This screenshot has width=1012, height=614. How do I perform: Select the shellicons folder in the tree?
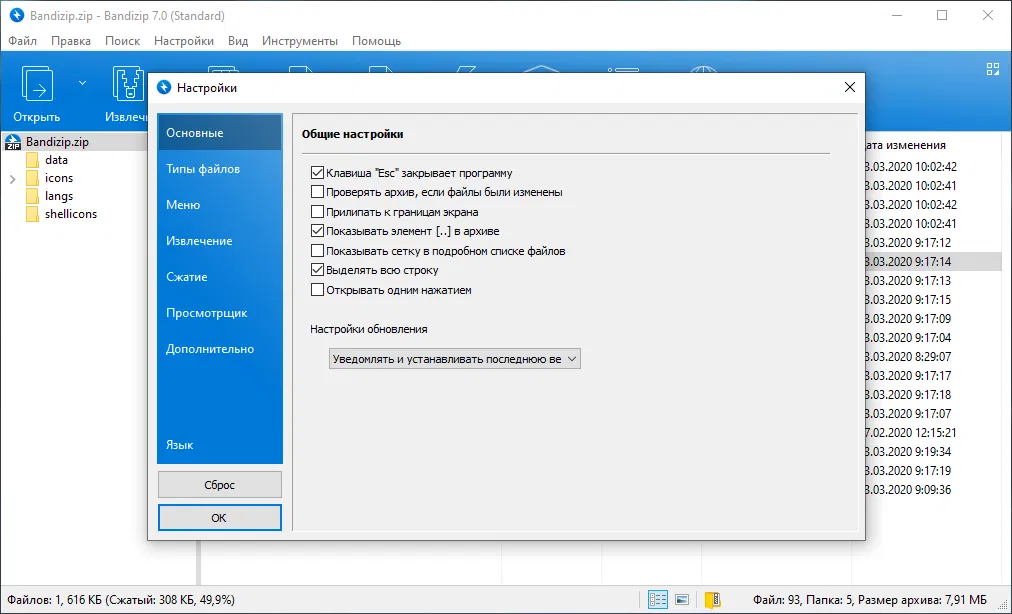pyautogui.click(x=71, y=214)
